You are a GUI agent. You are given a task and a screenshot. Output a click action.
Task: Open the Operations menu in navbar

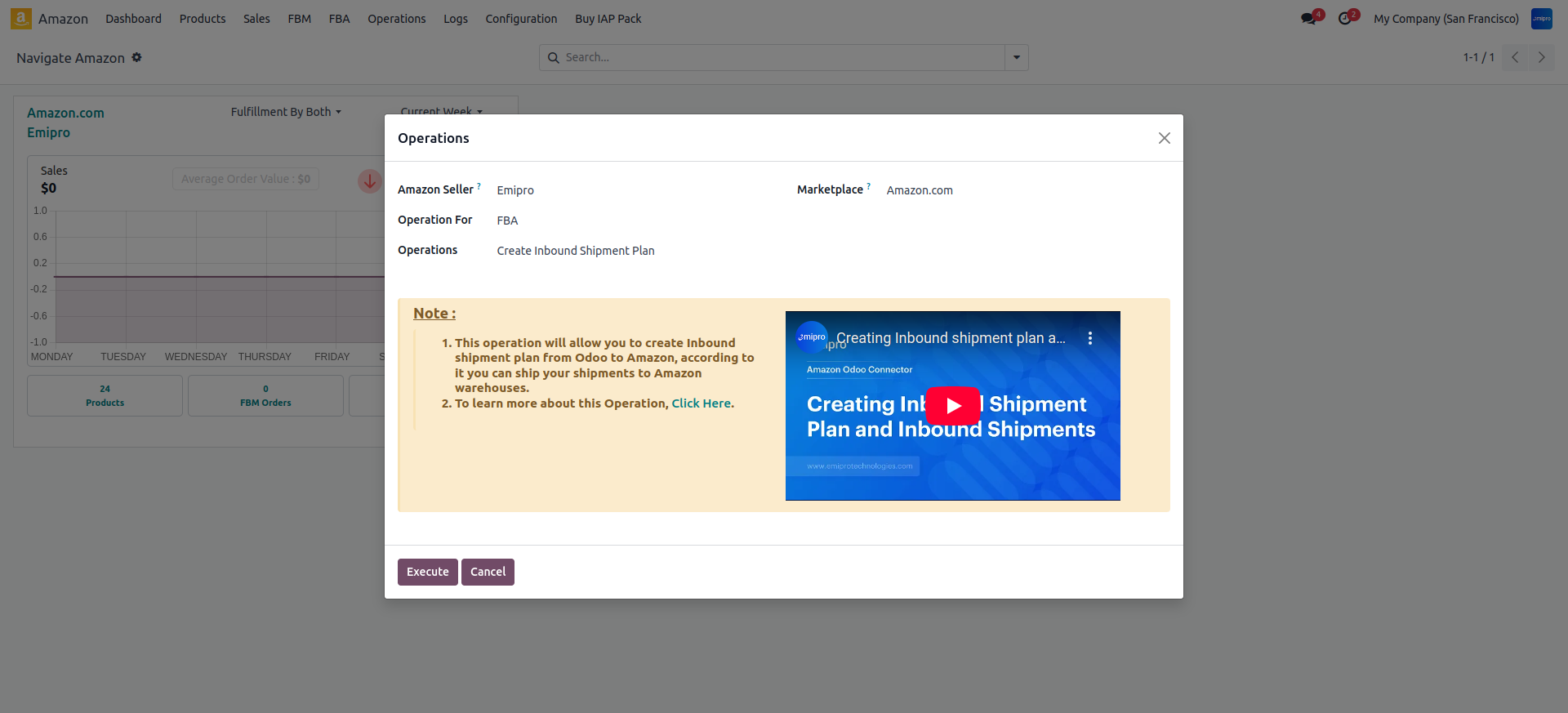coord(396,19)
